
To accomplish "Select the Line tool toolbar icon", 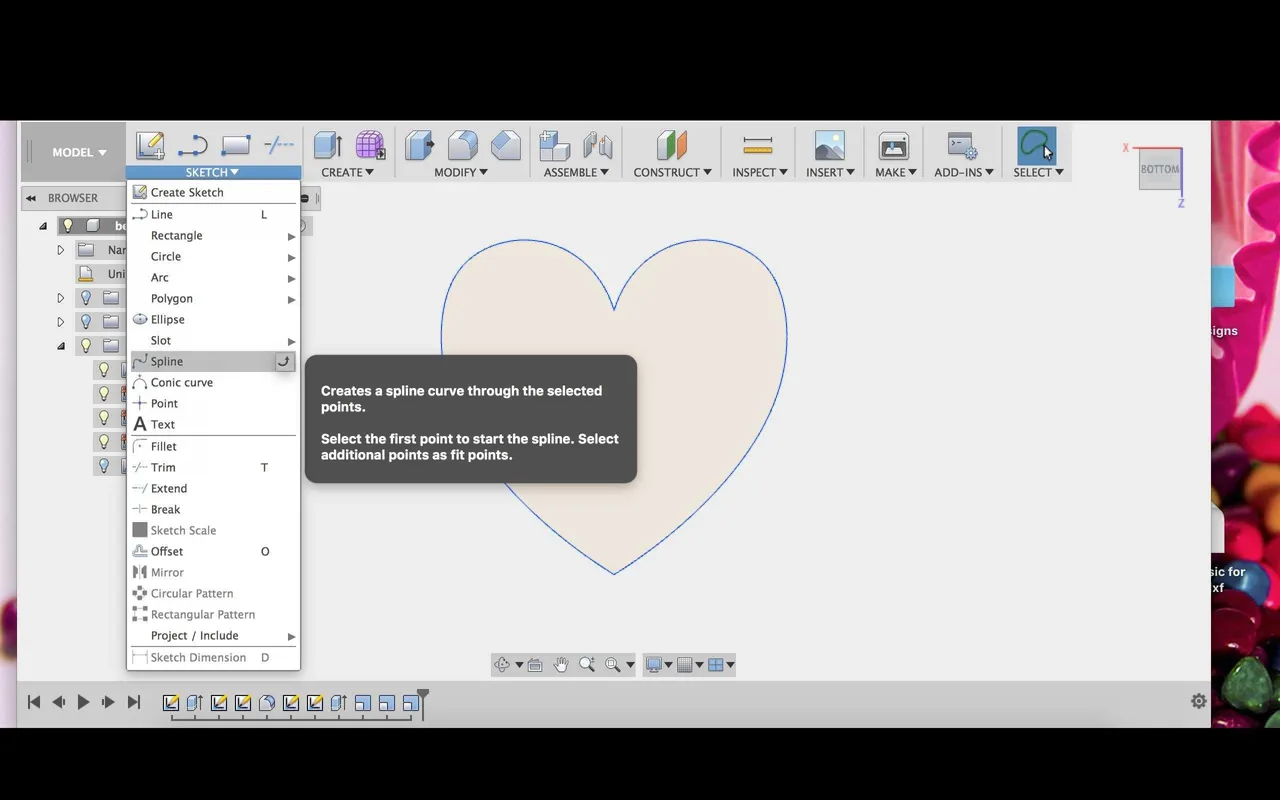I will (192, 146).
